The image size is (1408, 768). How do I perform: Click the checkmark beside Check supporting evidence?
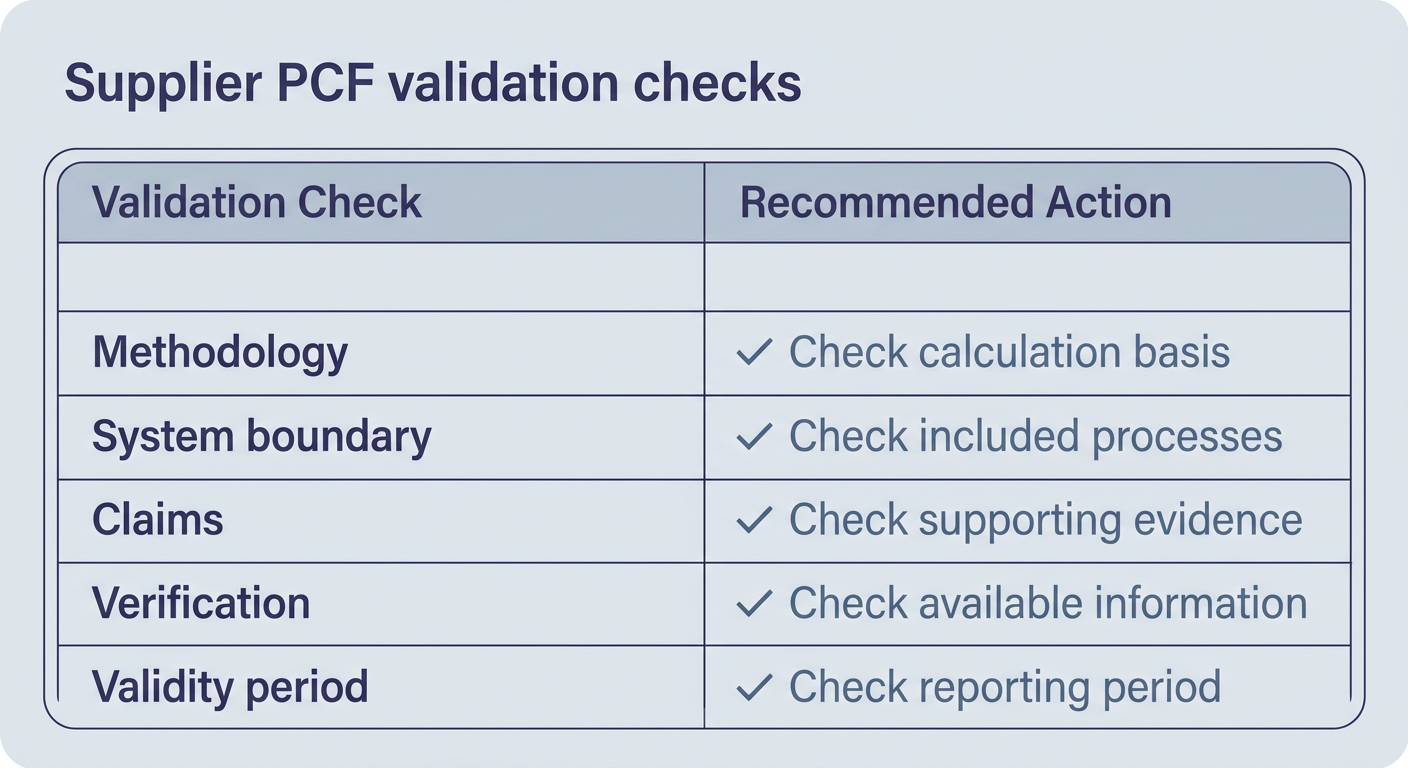point(754,520)
